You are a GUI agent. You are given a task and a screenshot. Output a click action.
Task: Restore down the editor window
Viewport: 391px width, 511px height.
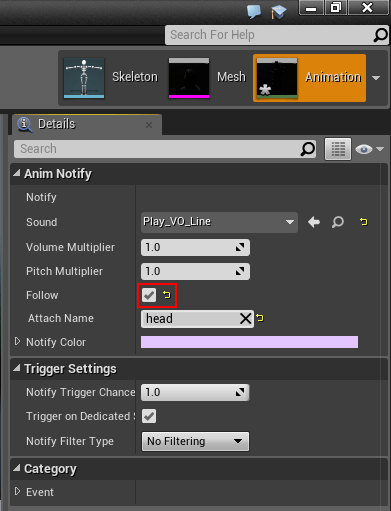336,8
